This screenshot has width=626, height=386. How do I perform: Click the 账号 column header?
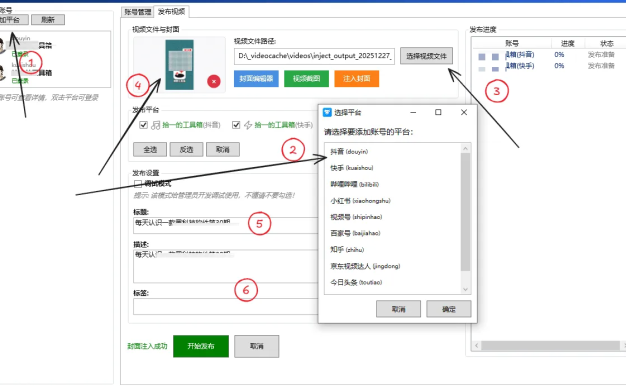(512, 43)
